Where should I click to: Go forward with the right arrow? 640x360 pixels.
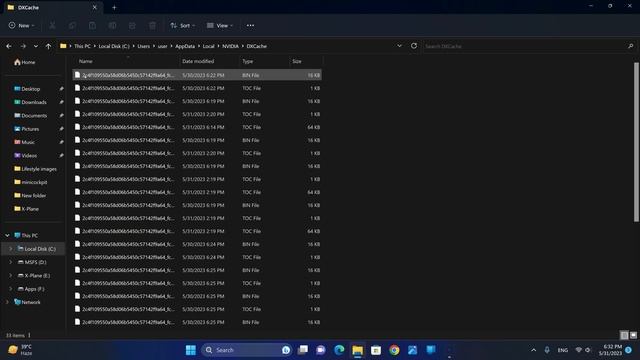(x=23, y=46)
